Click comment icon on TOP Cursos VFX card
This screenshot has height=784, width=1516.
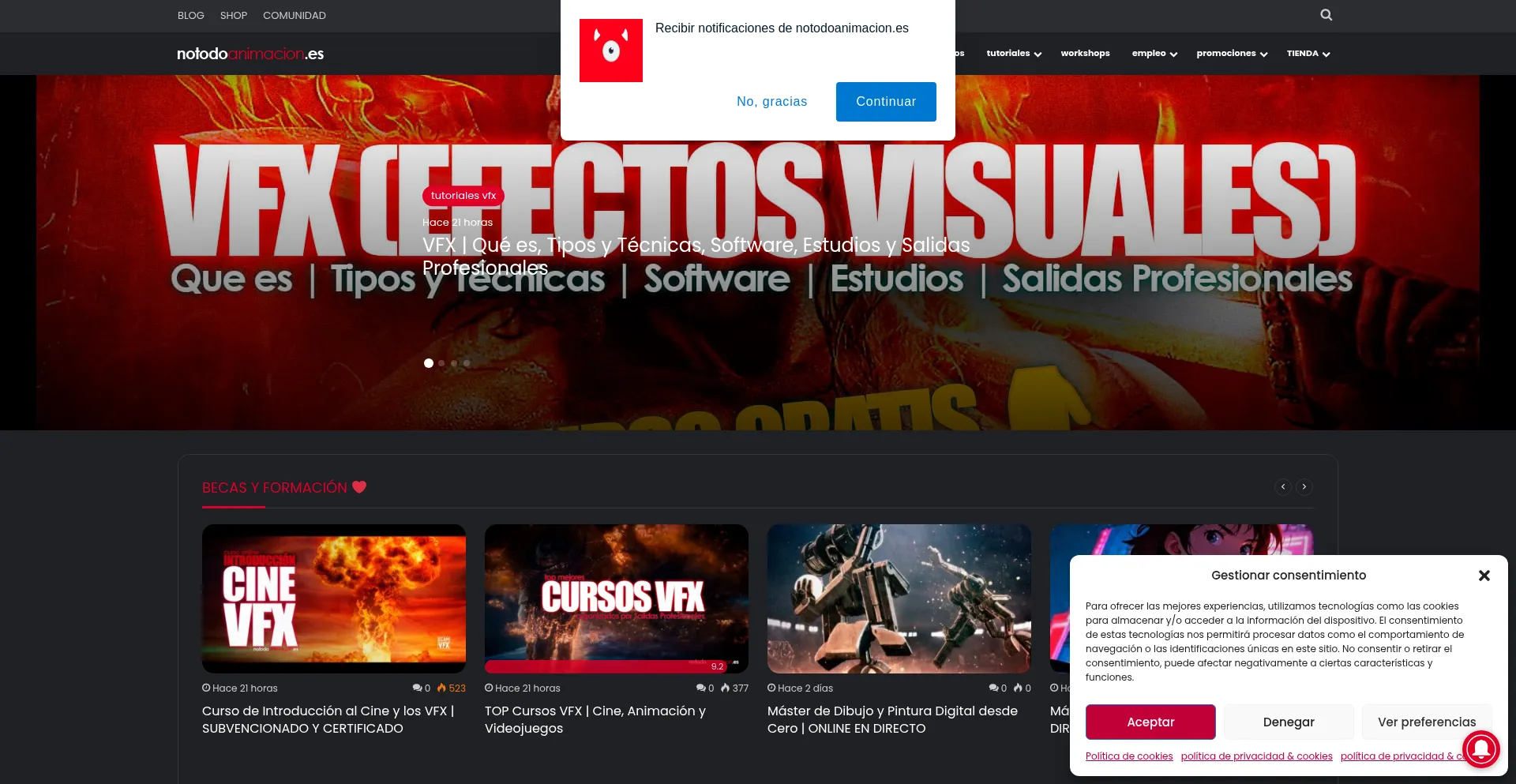click(x=700, y=688)
